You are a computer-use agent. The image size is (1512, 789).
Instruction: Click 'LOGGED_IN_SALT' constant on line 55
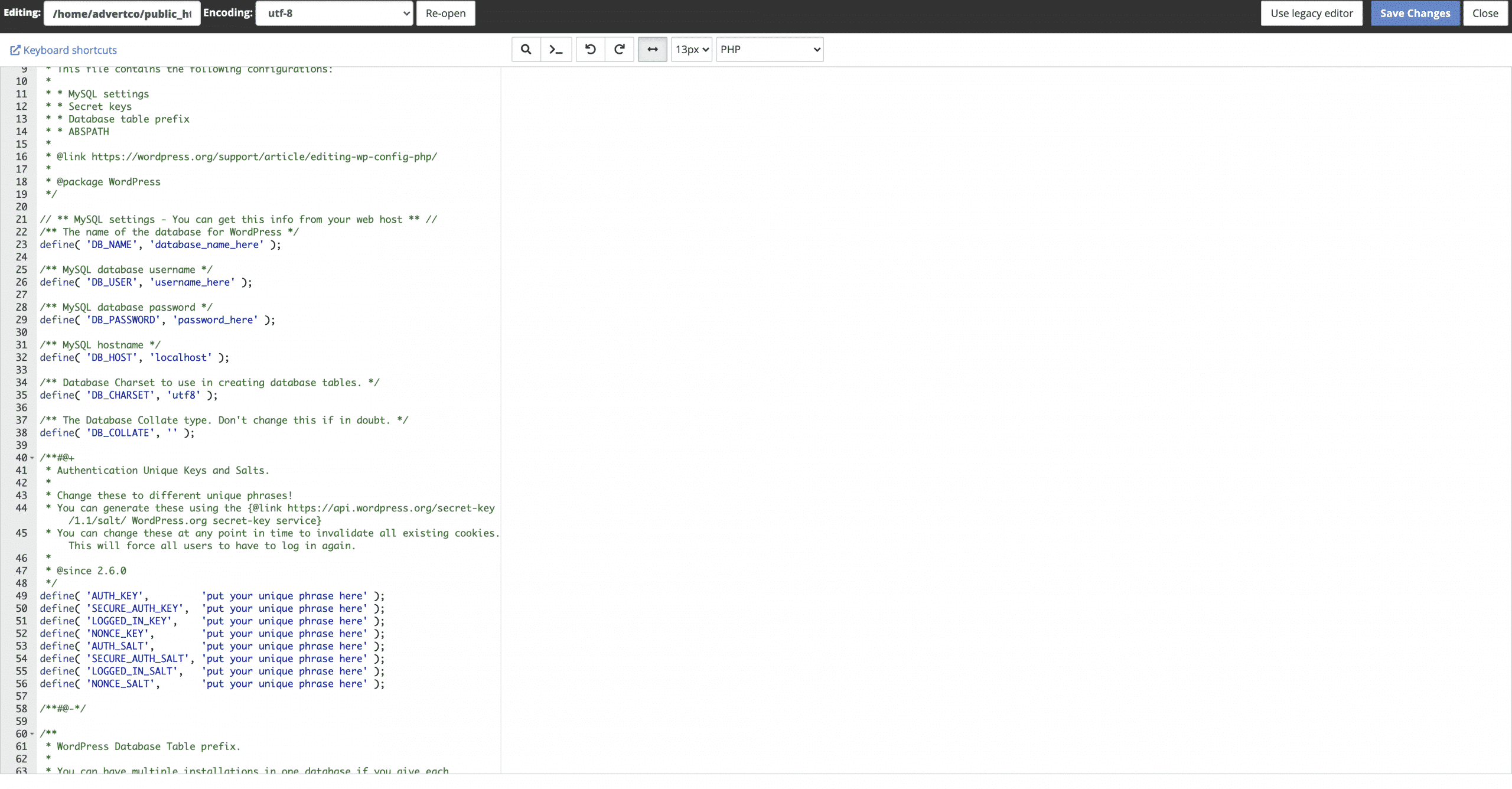click(132, 671)
